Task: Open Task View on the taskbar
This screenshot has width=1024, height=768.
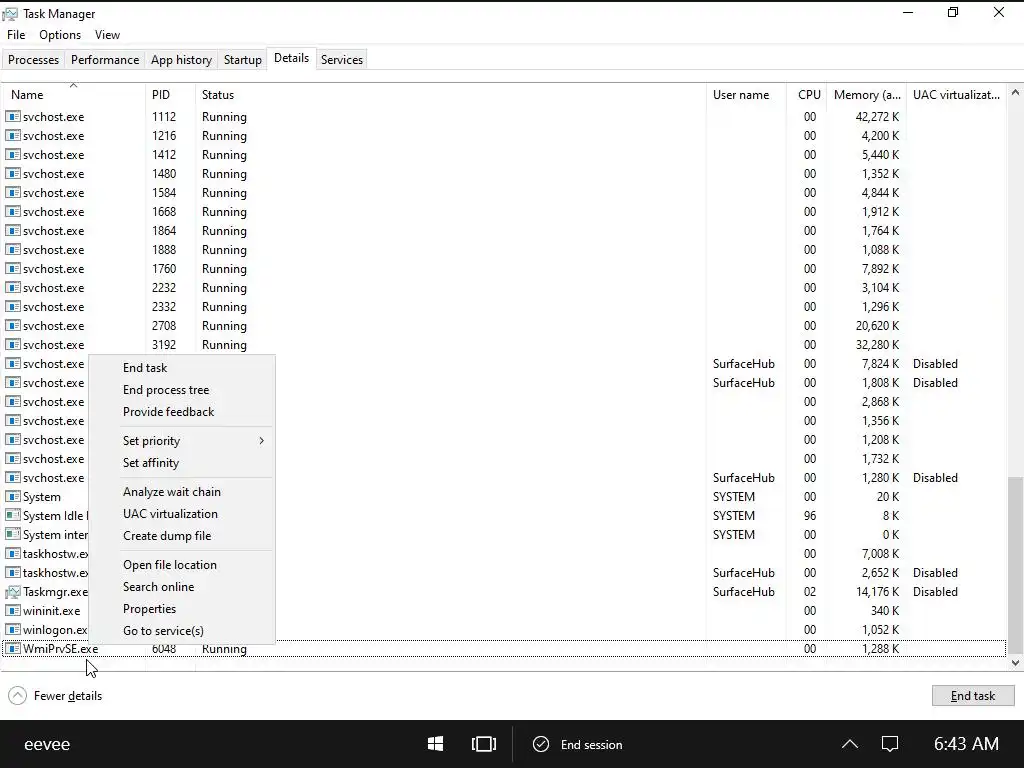Action: (484, 744)
